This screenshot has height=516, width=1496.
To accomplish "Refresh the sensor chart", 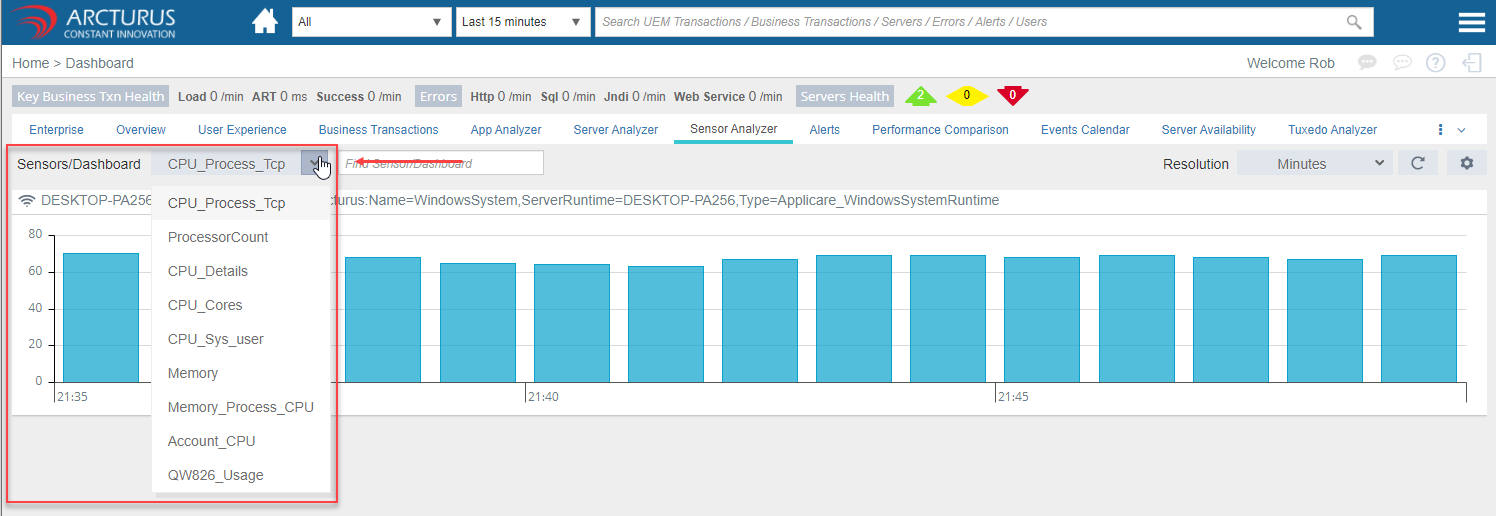I will click(x=1417, y=163).
